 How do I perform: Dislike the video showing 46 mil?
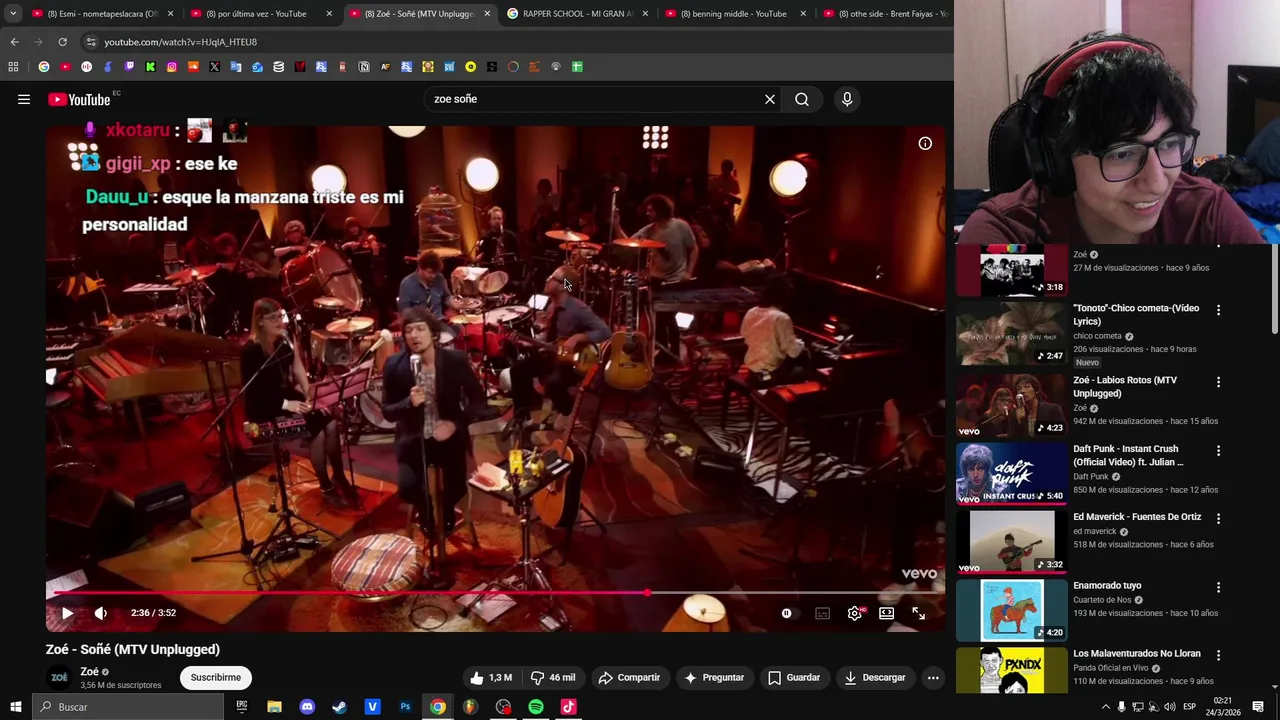point(553,677)
